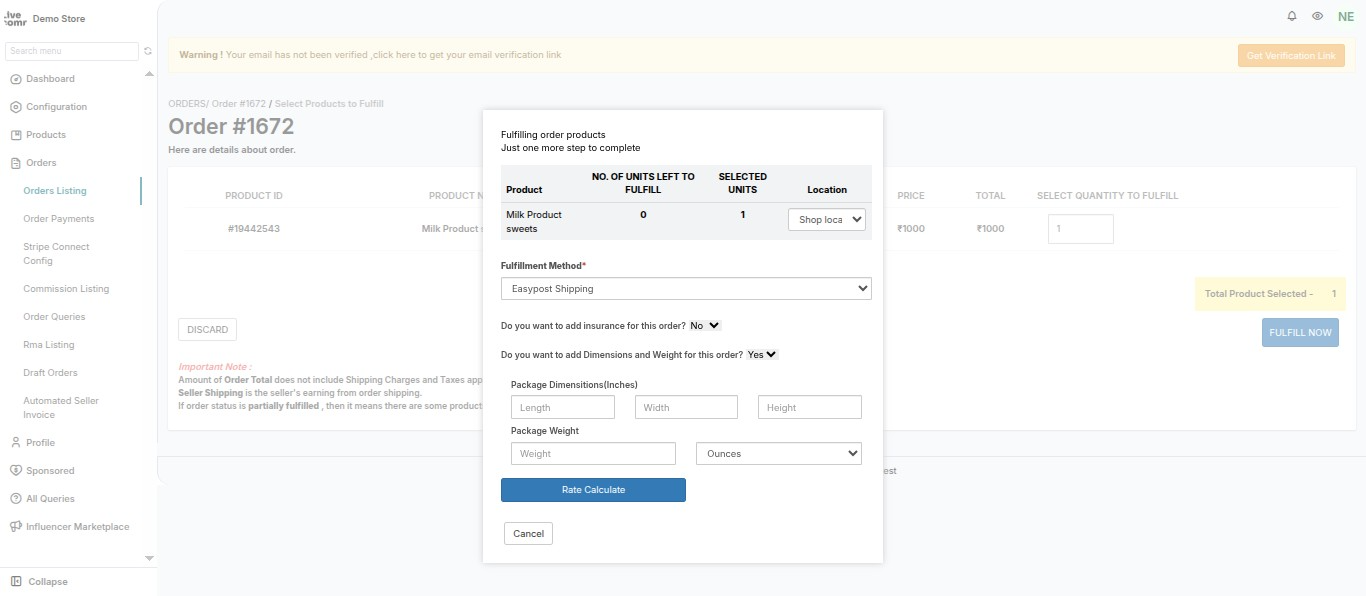The width and height of the screenshot is (1366, 596).
Task: Click the Profile person icon
Action: pos(16,442)
